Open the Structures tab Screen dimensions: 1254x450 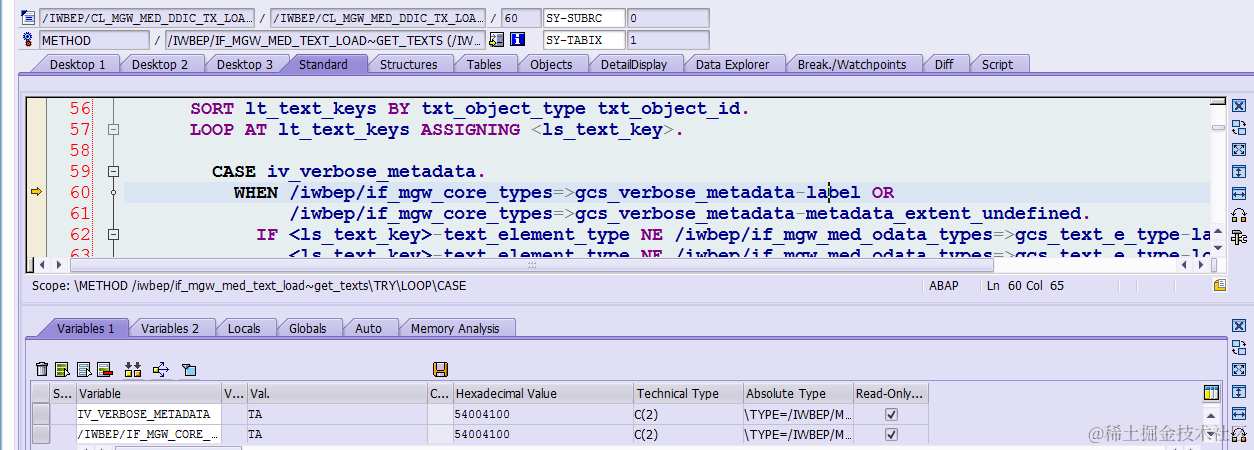(408, 64)
